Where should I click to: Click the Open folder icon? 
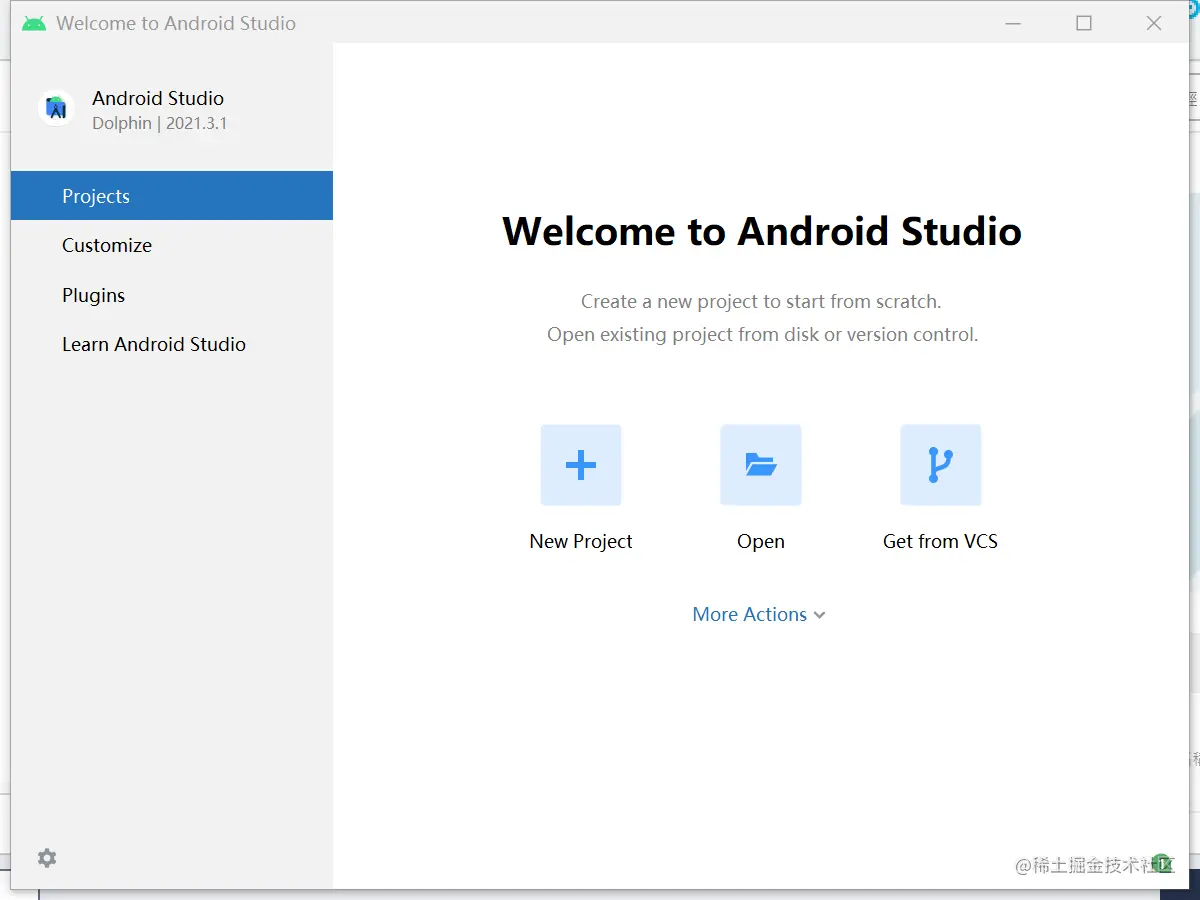pyautogui.click(x=761, y=465)
